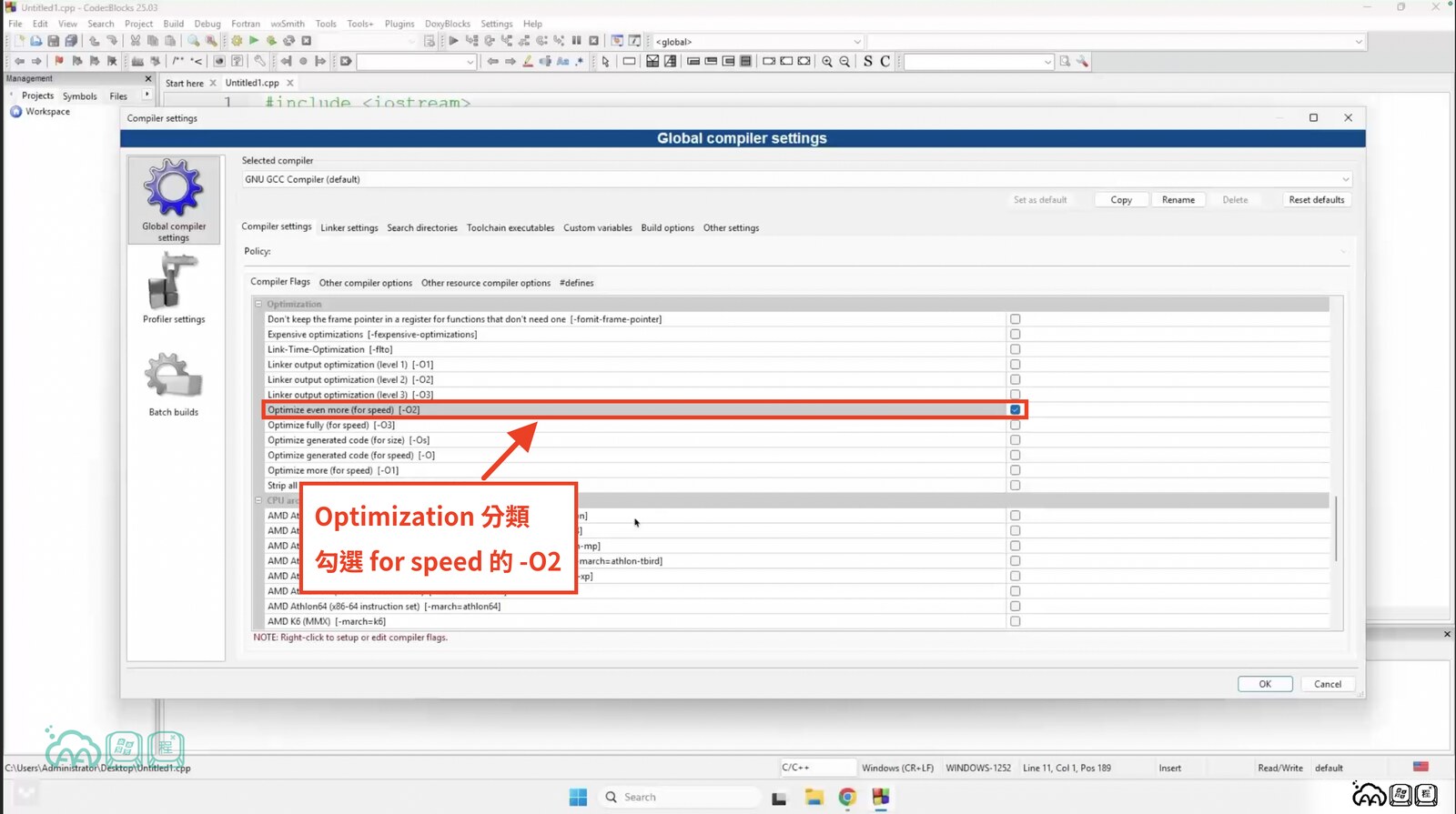Click Save file icon in main toolbar
Screen dimensions: 1456x814
click(x=54, y=41)
